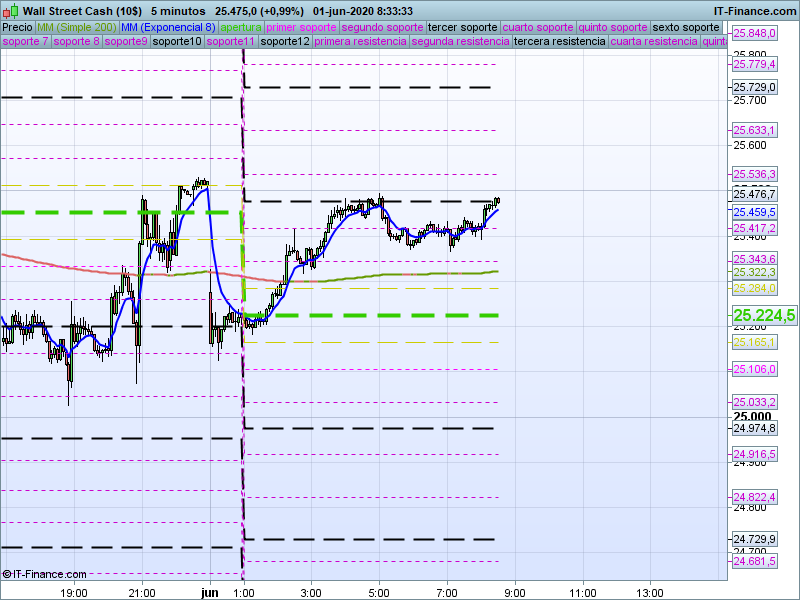The height and width of the screenshot is (600, 800).
Task: Select the MM (Simple 200) legend label
Action: tap(77, 28)
